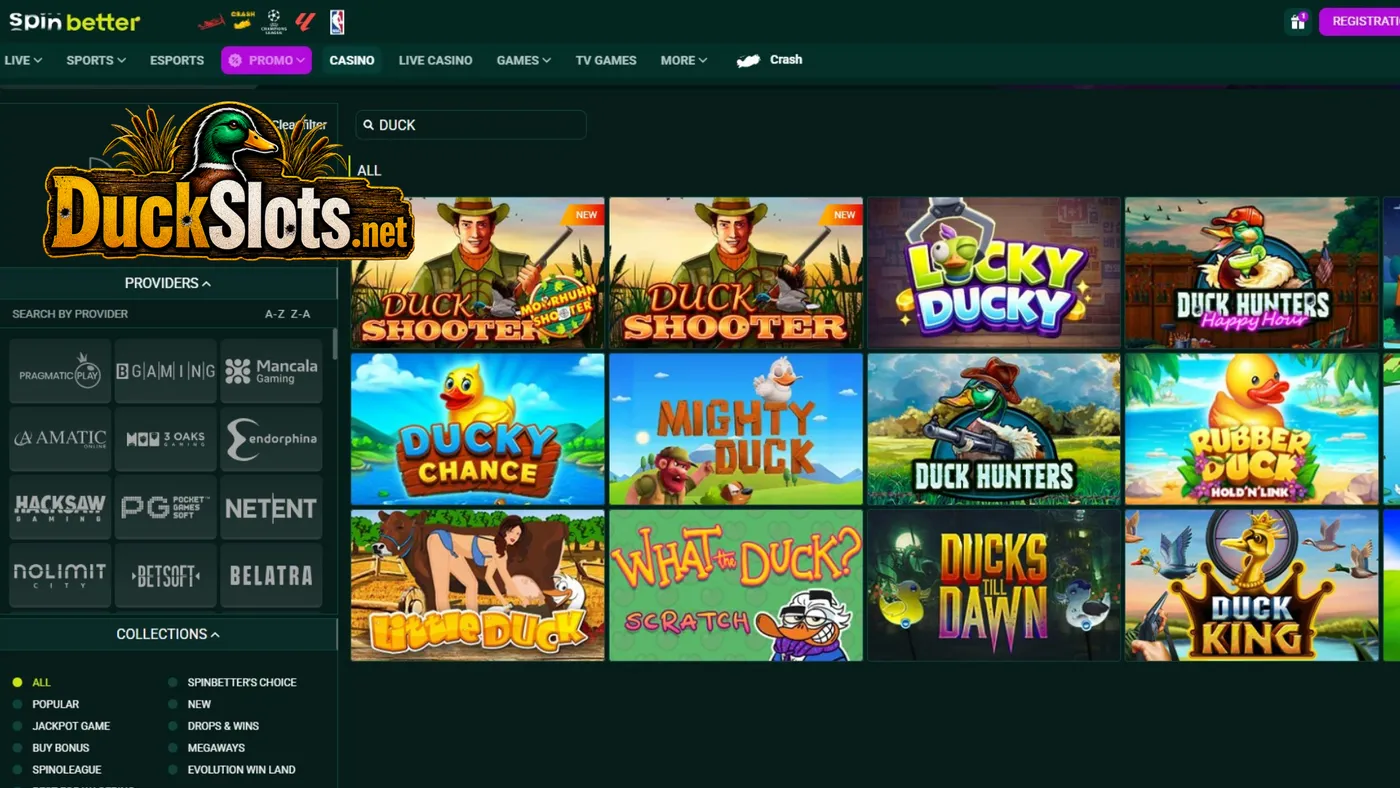Open the yellow Crash shortcut icon in the header
The image size is (1400, 788).
click(x=243, y=21)
